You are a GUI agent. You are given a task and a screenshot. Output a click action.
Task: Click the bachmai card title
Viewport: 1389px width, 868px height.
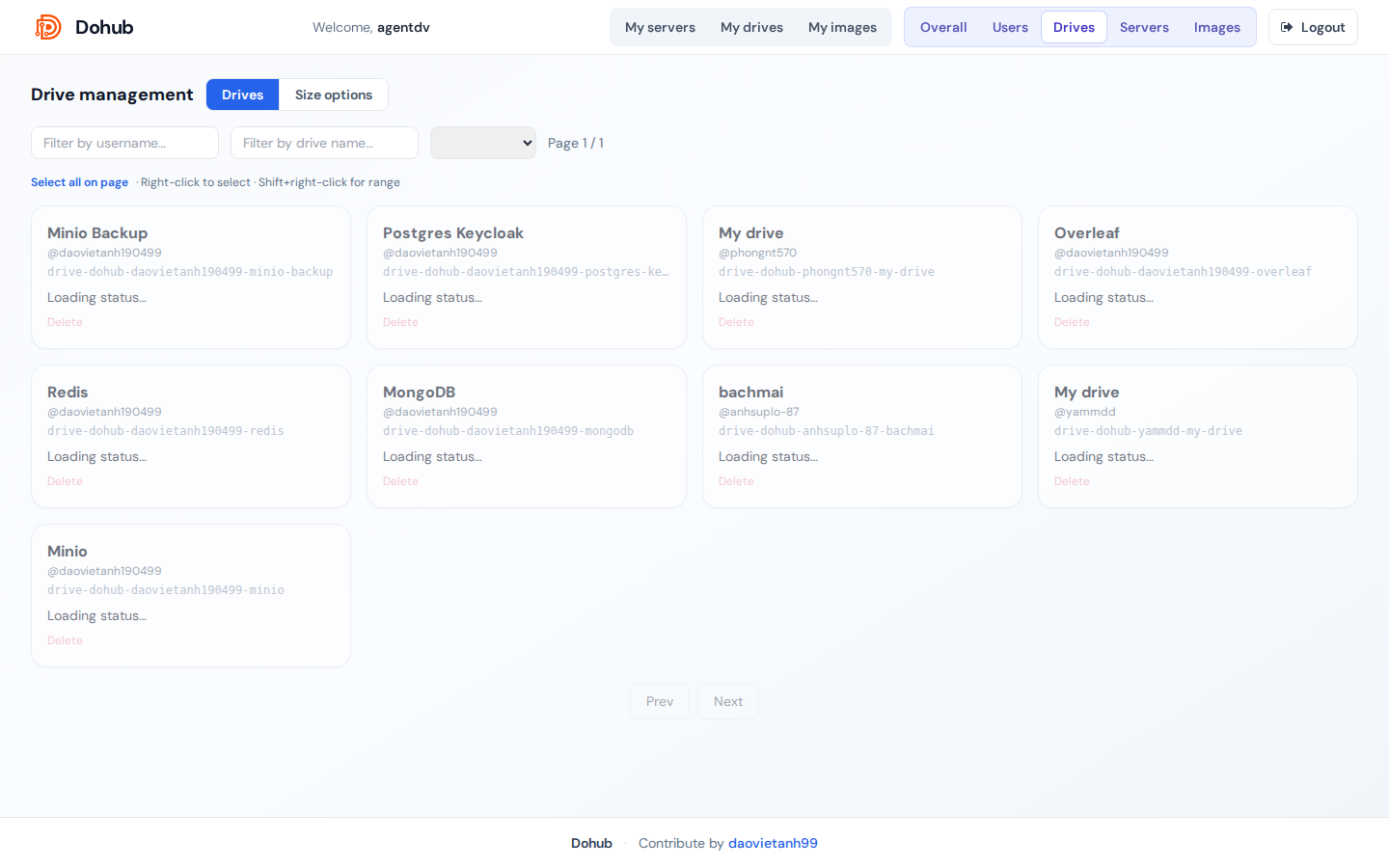[750, 392]
